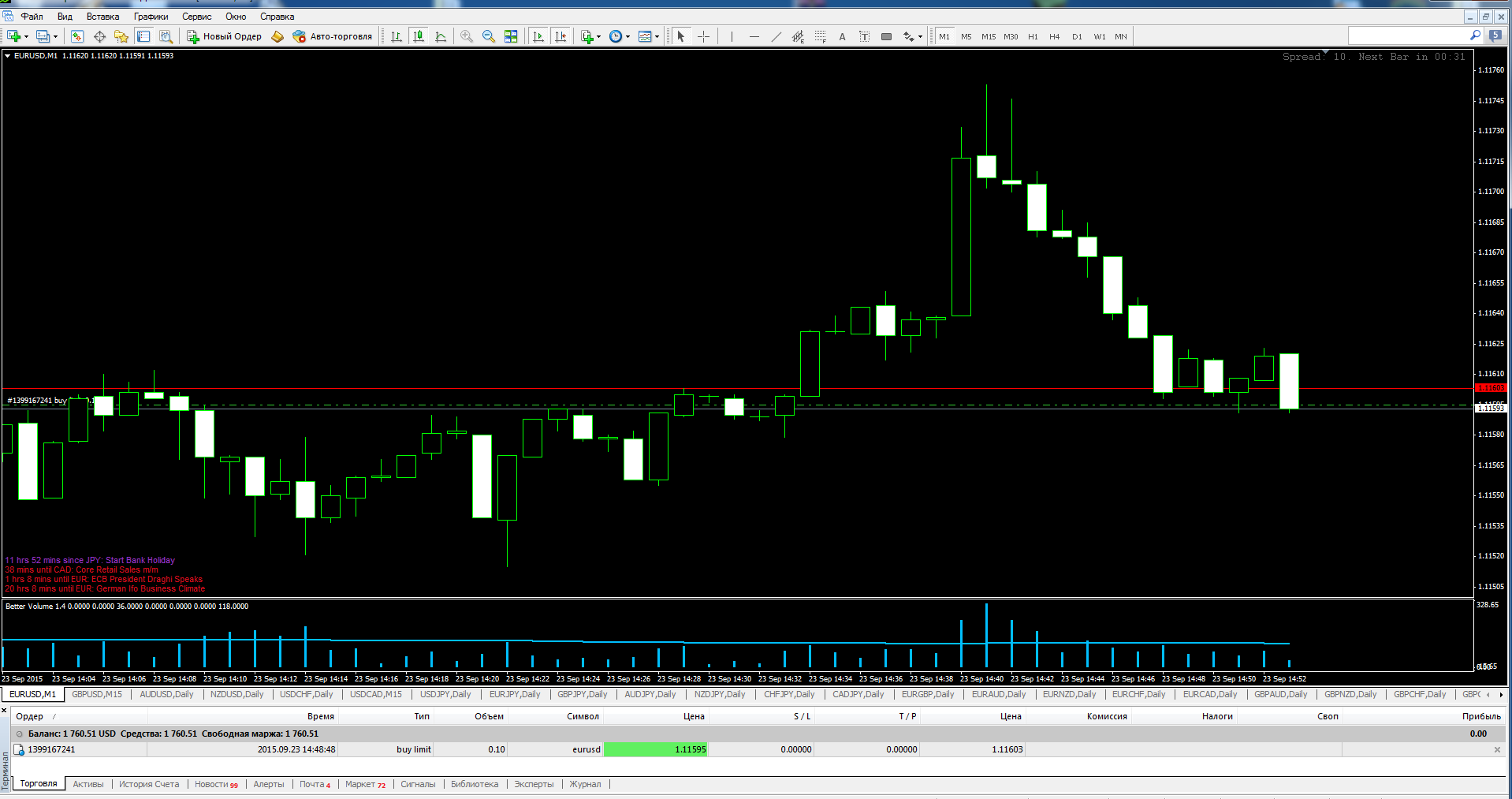Viewport: 1512px width, 799px height.
Task: Select the horizontal line drawing tool
Action: 754,36
